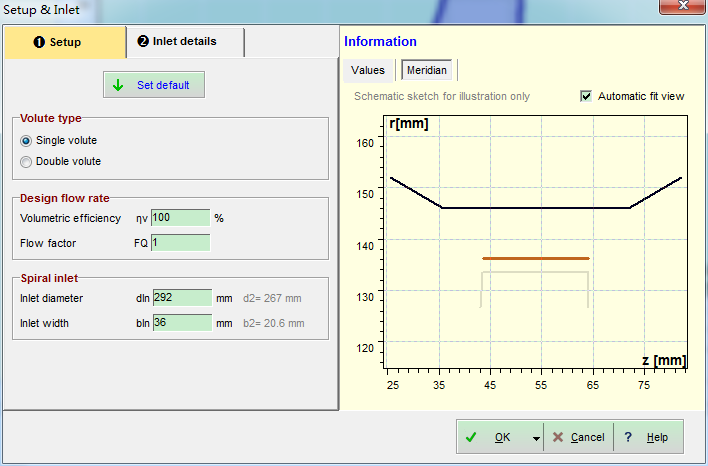Edit the Inlet width bIn field
Viewport: 708px width, 466px height.
(182, 323)
